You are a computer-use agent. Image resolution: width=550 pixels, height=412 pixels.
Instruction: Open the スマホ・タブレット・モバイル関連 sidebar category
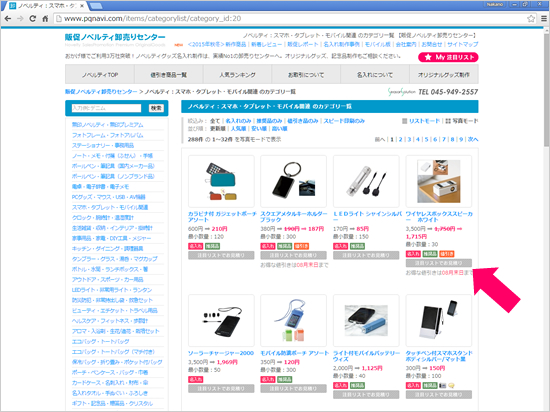tap(110, 208)
